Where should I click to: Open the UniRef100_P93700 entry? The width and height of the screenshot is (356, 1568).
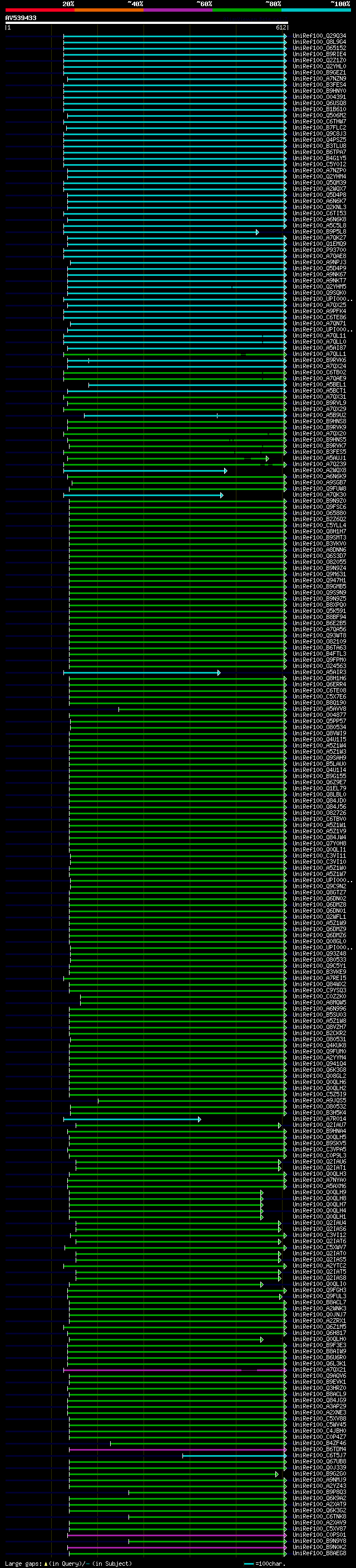pyautogui.click(x=319, y=250)
